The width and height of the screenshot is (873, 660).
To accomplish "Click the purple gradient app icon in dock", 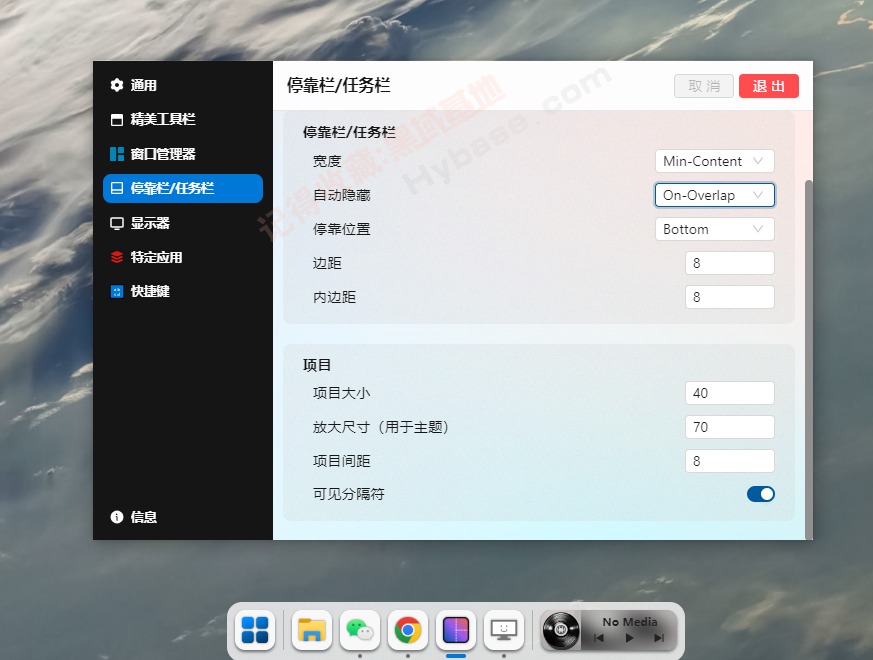I will point(455,630).
